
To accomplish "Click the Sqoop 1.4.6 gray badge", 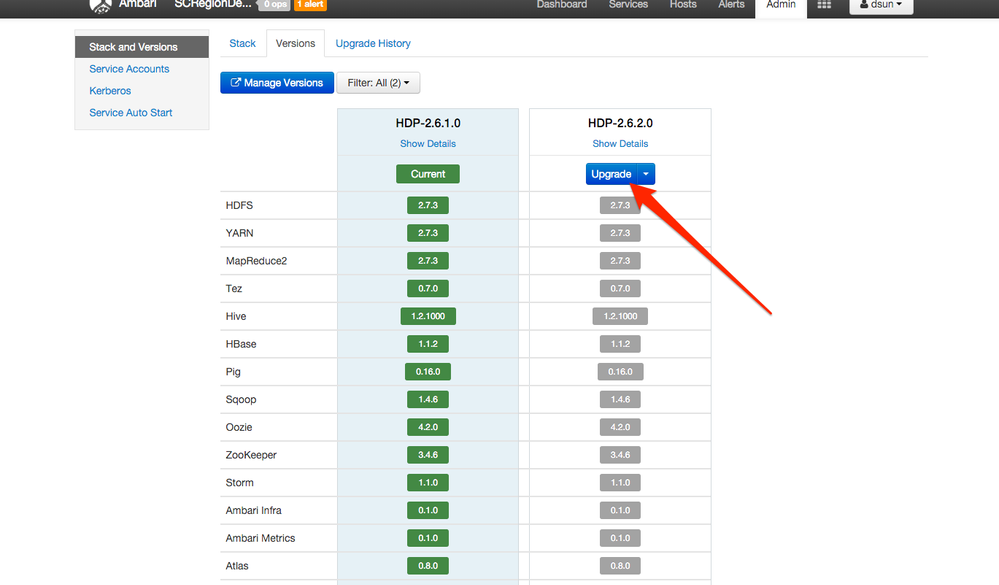I will (620, 400).
